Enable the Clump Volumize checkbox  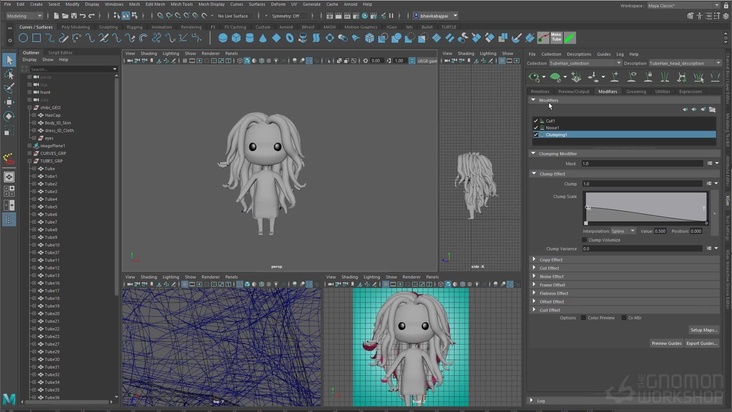585,240
